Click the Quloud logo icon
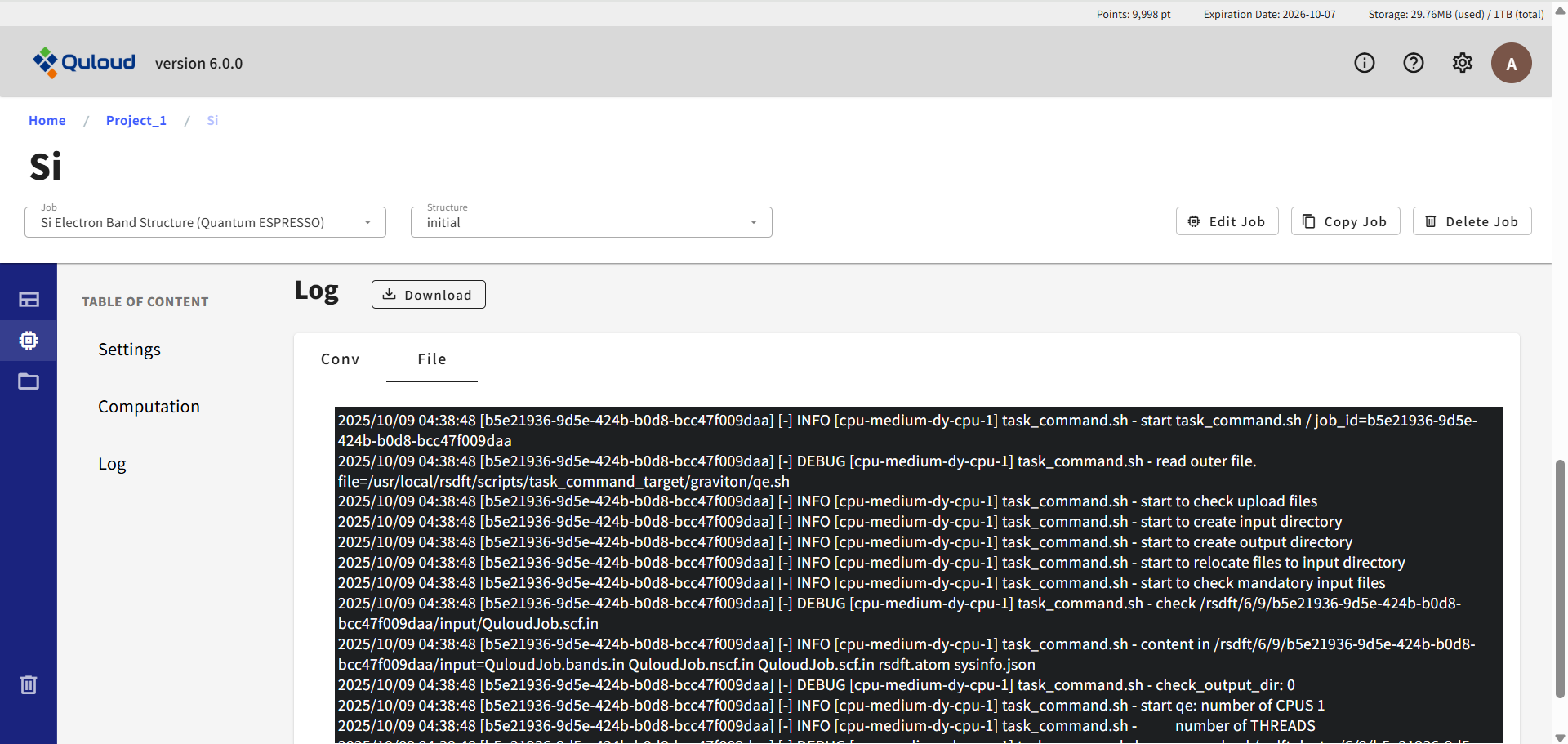 [45, 62]
